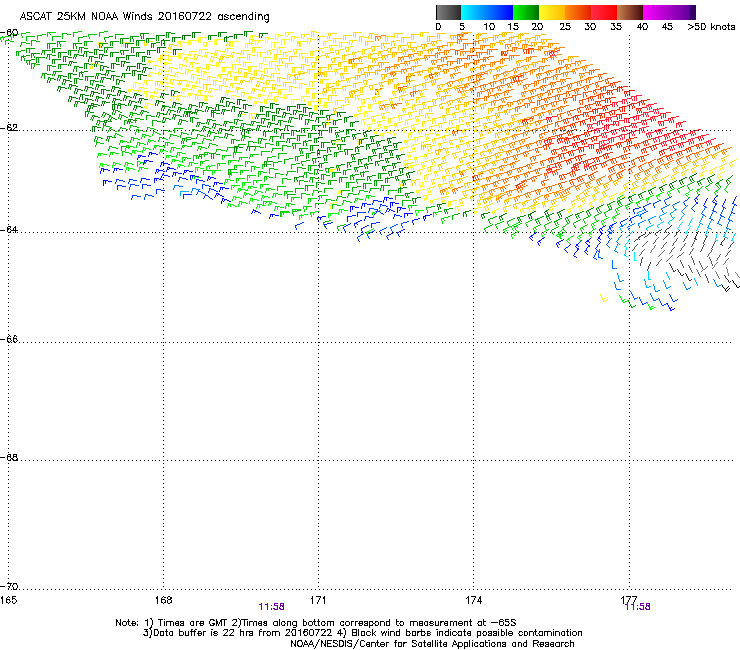
Task: Click the longitude label '168'
Action: point(164,600)
